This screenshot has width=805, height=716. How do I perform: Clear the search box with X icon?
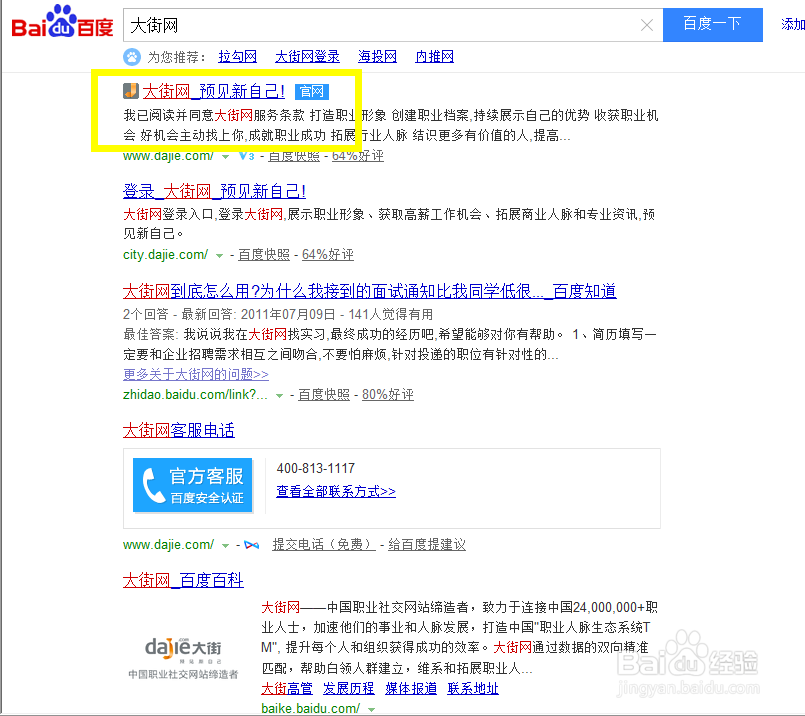[647, 25]
